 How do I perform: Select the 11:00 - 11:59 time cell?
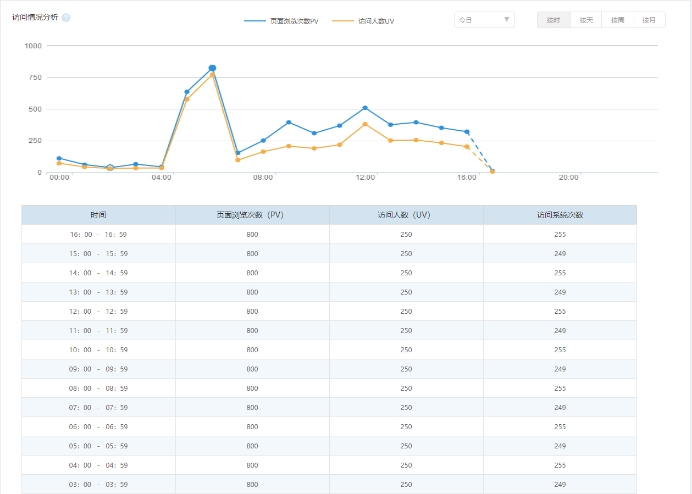pos(98,330)
